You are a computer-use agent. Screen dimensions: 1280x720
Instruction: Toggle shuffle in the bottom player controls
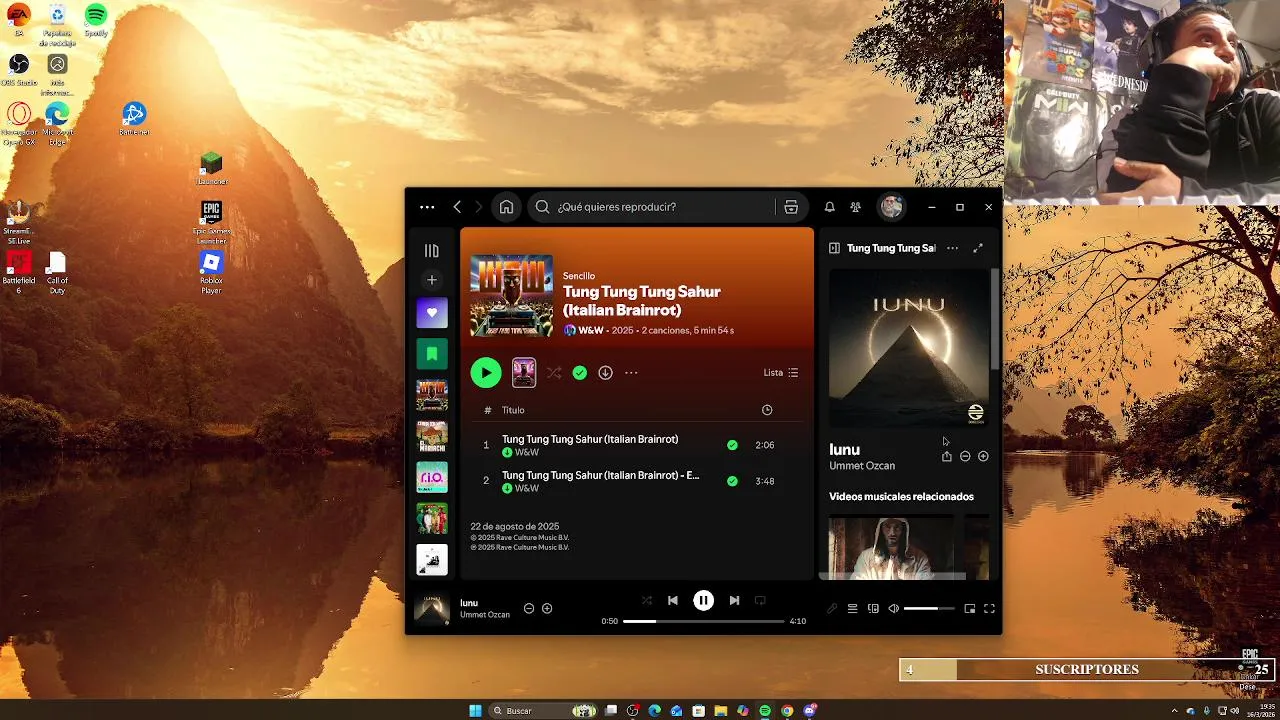click(646, 600)
